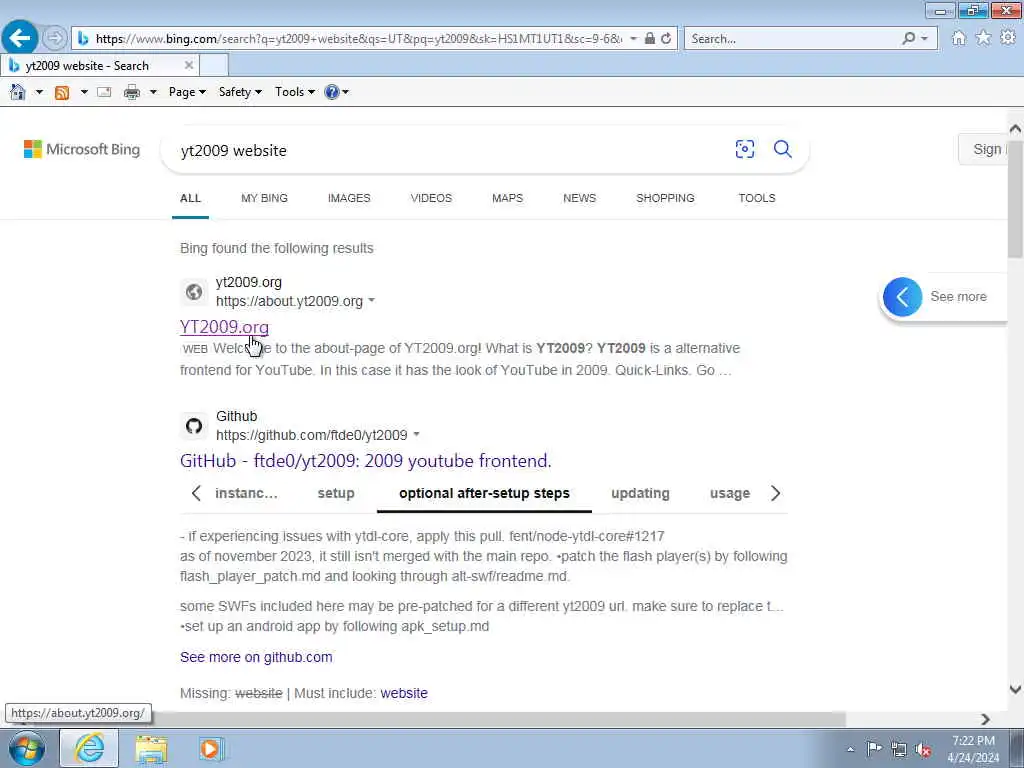
Task: Open Bing visual search camera icon
Action: pos(744,150)
